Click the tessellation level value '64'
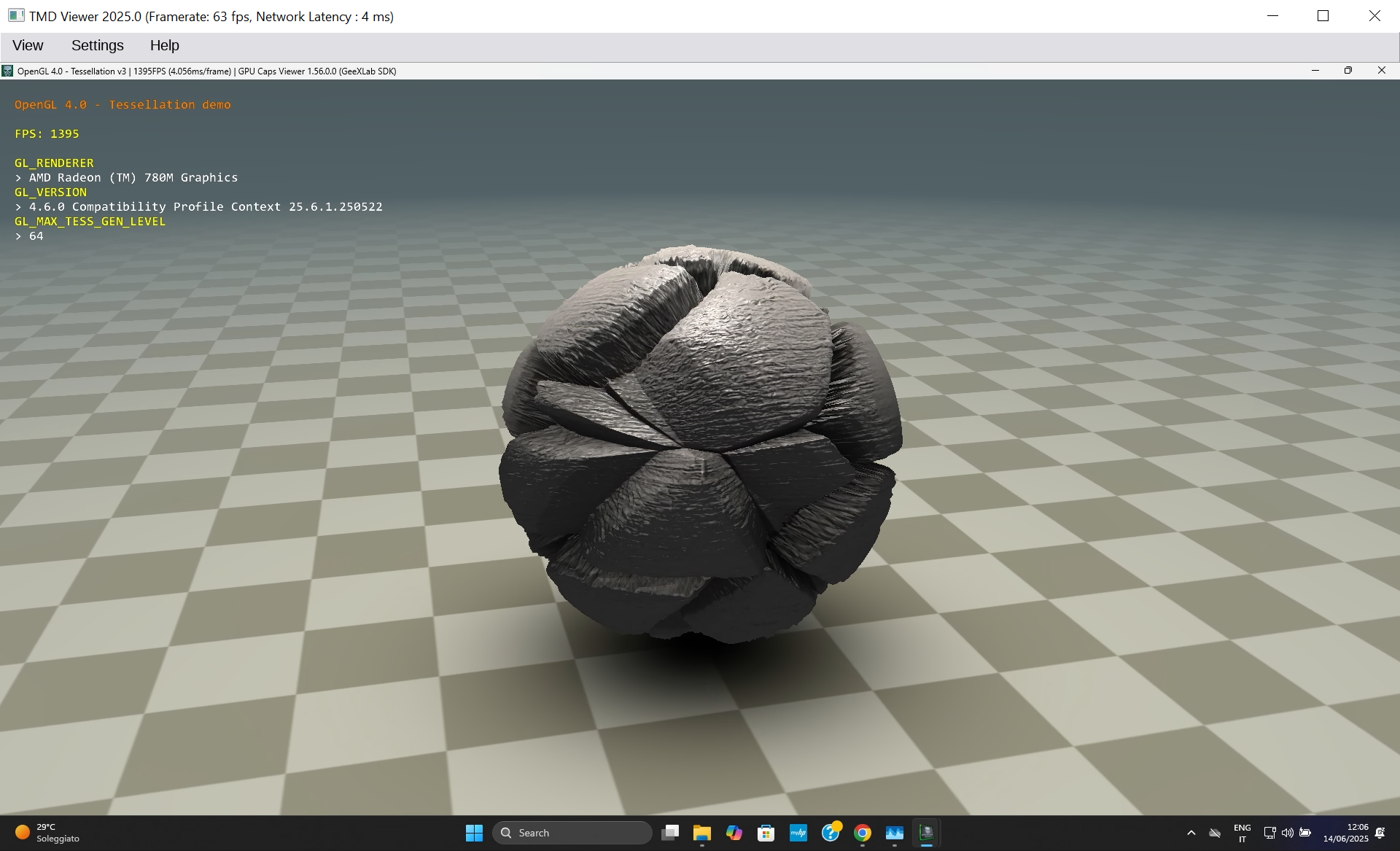The width and height of the screenshot is (1400, 851). 36,236
